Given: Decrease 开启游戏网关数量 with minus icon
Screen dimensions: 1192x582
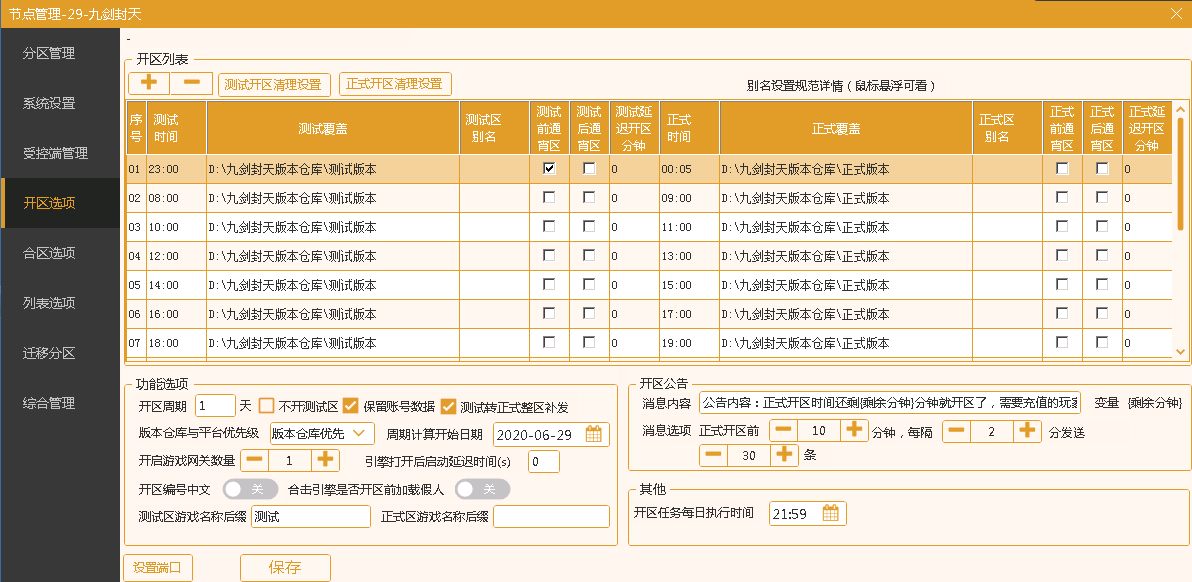Looking at the screenshot, I should [255, 460].
